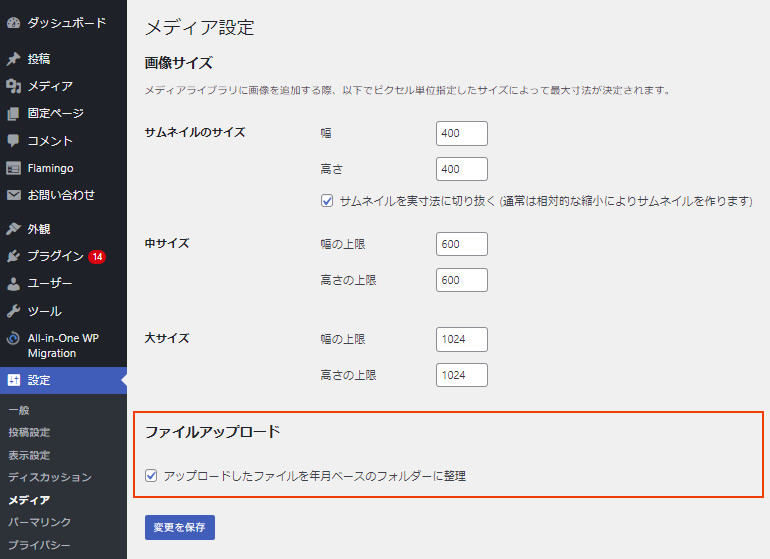
Task: Open プラグイン menu with 14 updates
Action: 56,256
